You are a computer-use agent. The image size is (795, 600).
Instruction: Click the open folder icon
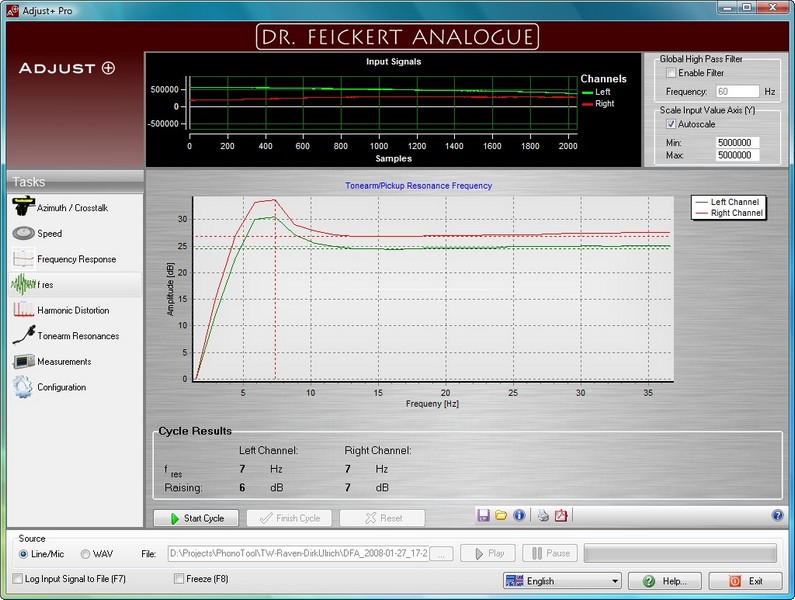tap(501, 516)
